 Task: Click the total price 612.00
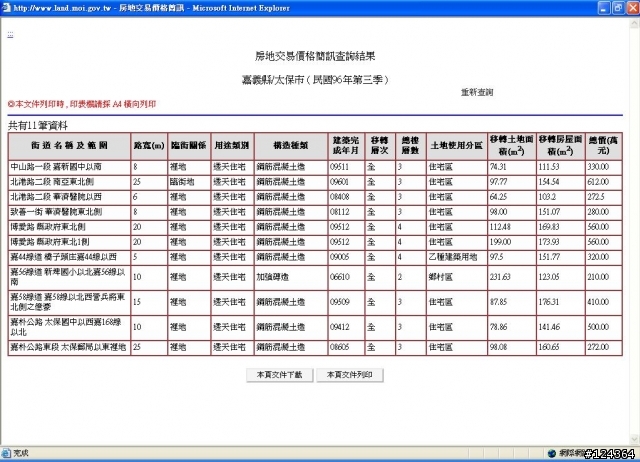(x=598, y=182)
